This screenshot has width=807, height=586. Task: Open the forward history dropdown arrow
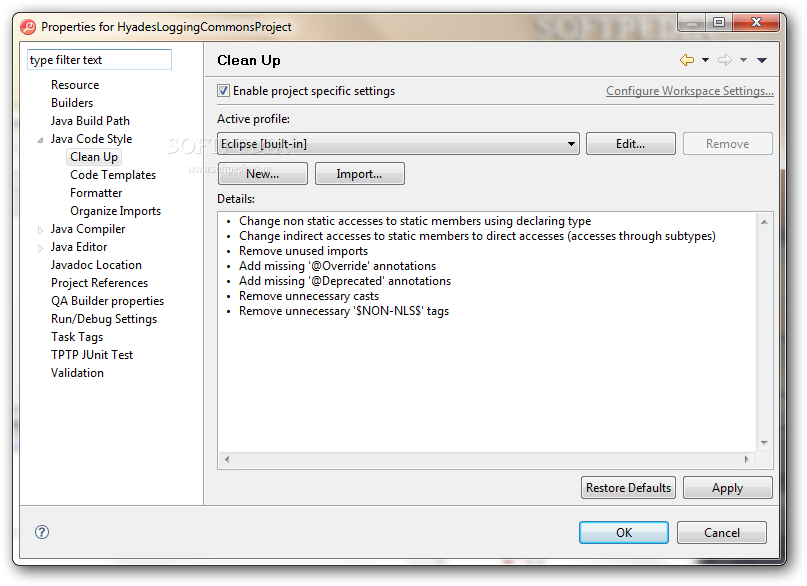click(x=744, y=60)
